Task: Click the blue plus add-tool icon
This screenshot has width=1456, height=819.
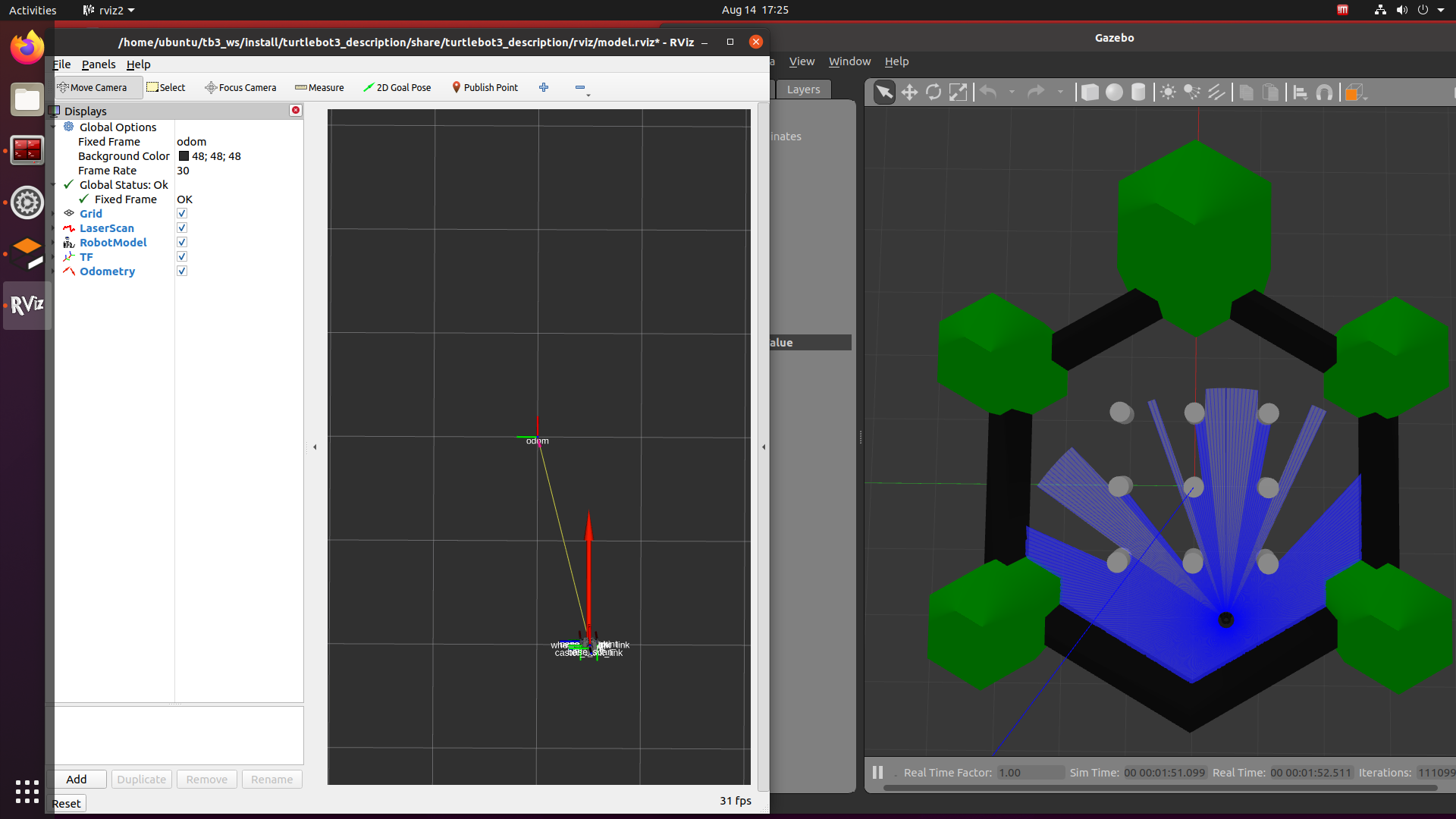Action: click(544, 88)
